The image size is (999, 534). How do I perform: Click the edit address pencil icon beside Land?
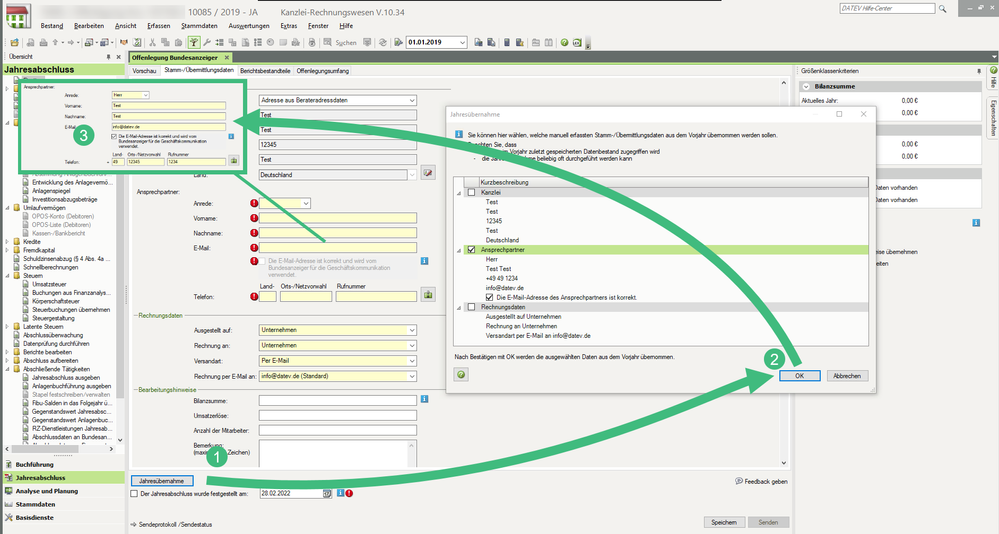click(428, 173)
